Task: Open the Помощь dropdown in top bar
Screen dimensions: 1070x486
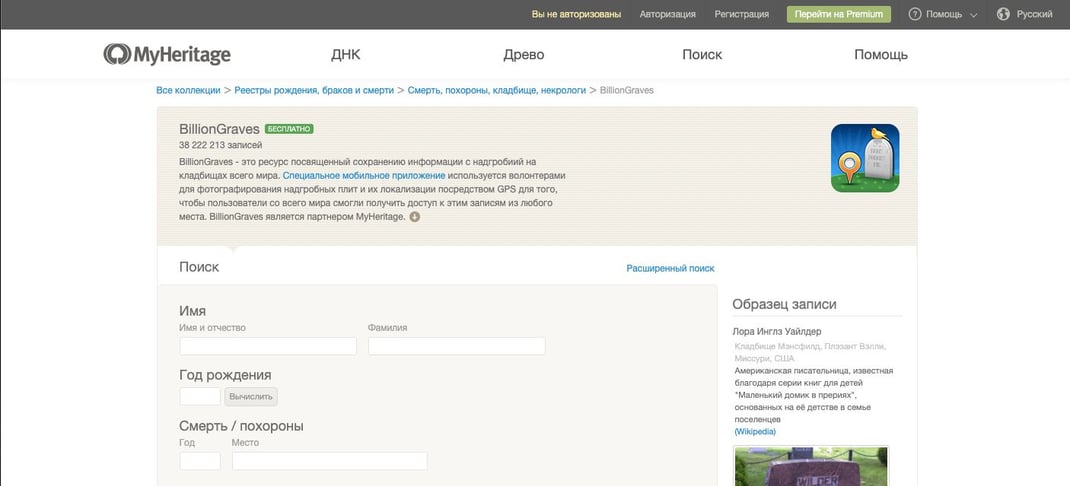Action: pyautogui.click(x=943, y=14)
